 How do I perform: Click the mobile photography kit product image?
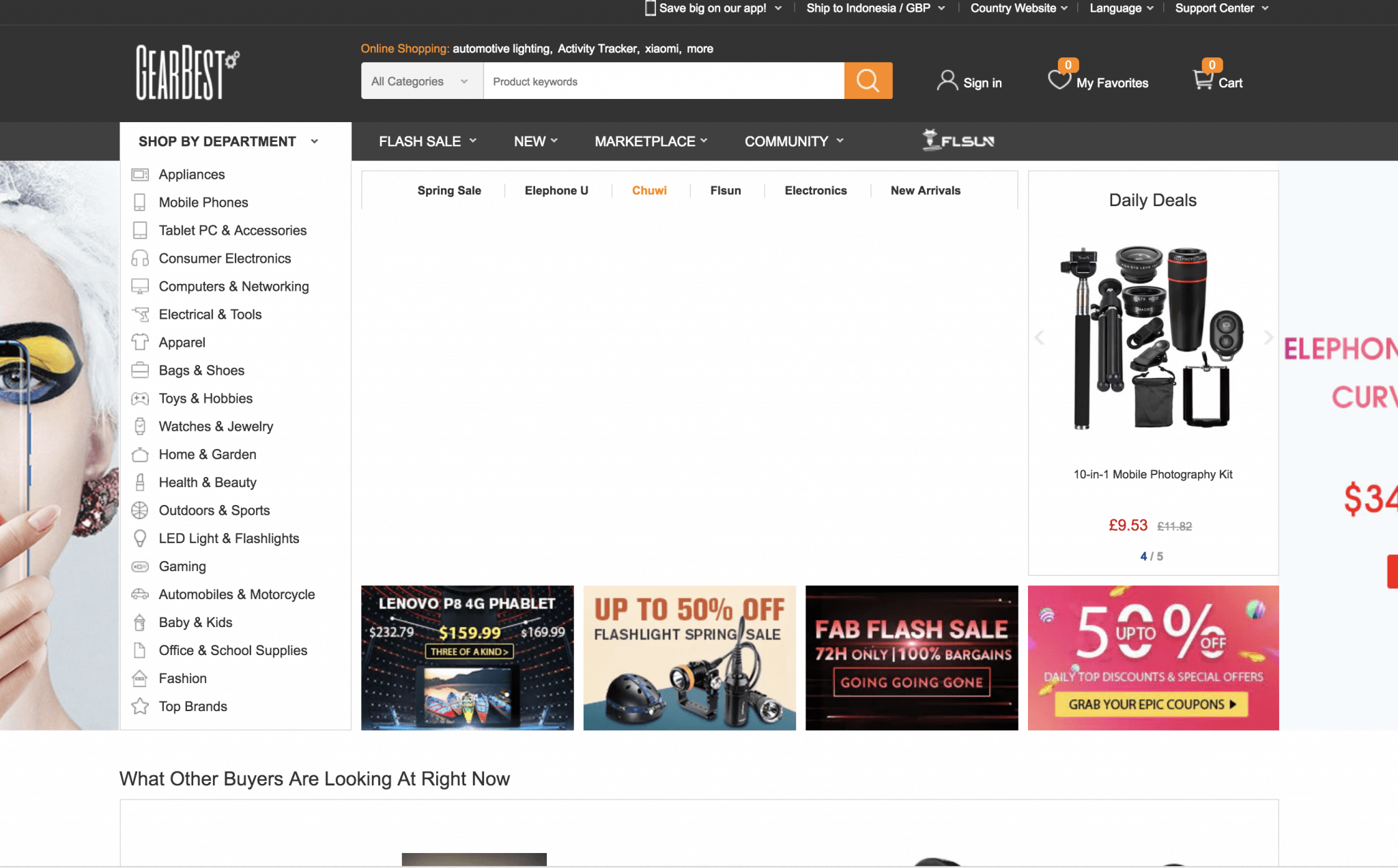click(1153, 337)
